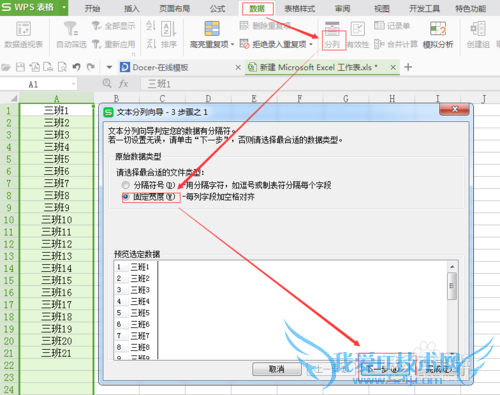This screenshot has height=395, width=500.
Task: Select the 分隔符号 delimited radio button
Action: click(125, 185)
